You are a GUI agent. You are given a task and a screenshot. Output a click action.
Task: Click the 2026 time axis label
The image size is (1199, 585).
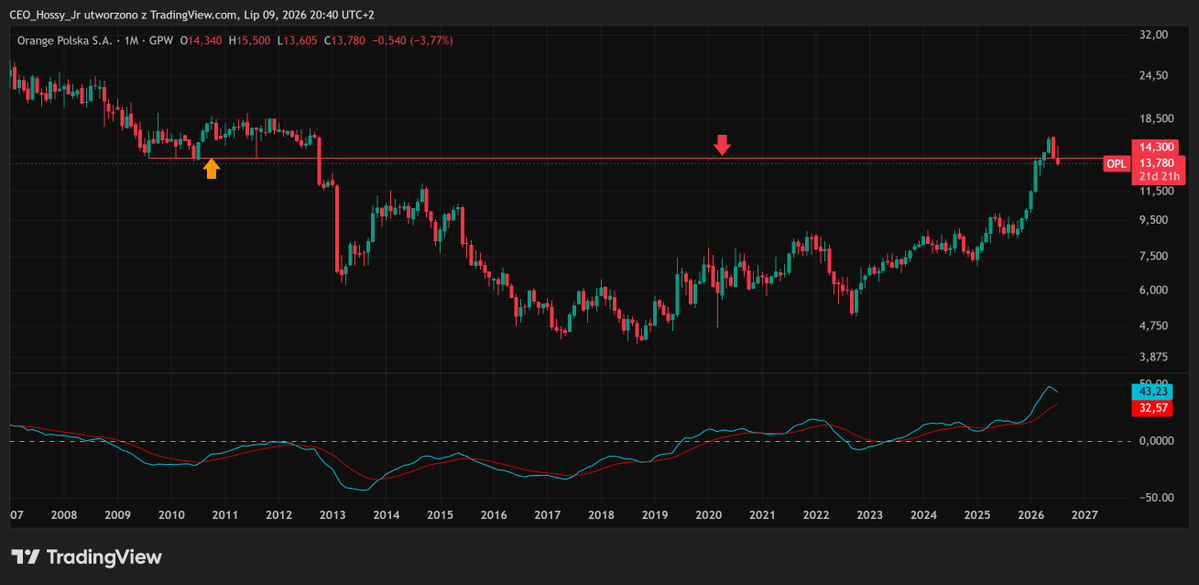click(1032, 515)
